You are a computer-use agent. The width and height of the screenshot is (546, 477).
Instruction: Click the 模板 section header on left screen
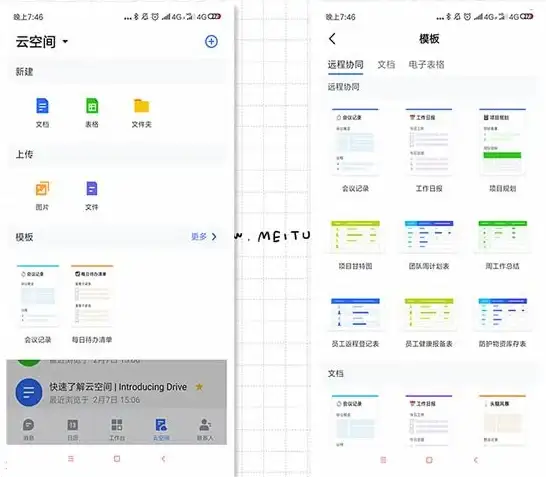click(24, 237)
